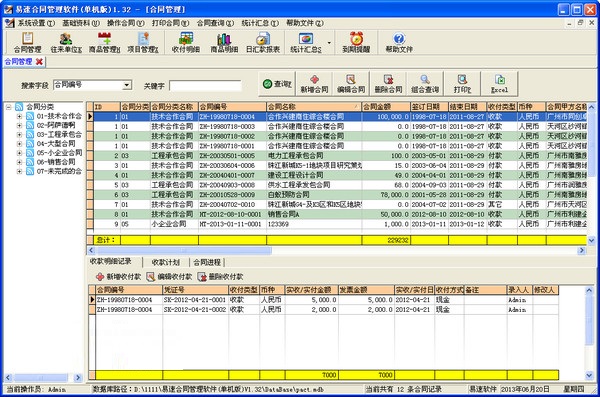This screenshot has width=600, height=397.
Task: Open 基础资料 menu
Action: pos(81,23)
